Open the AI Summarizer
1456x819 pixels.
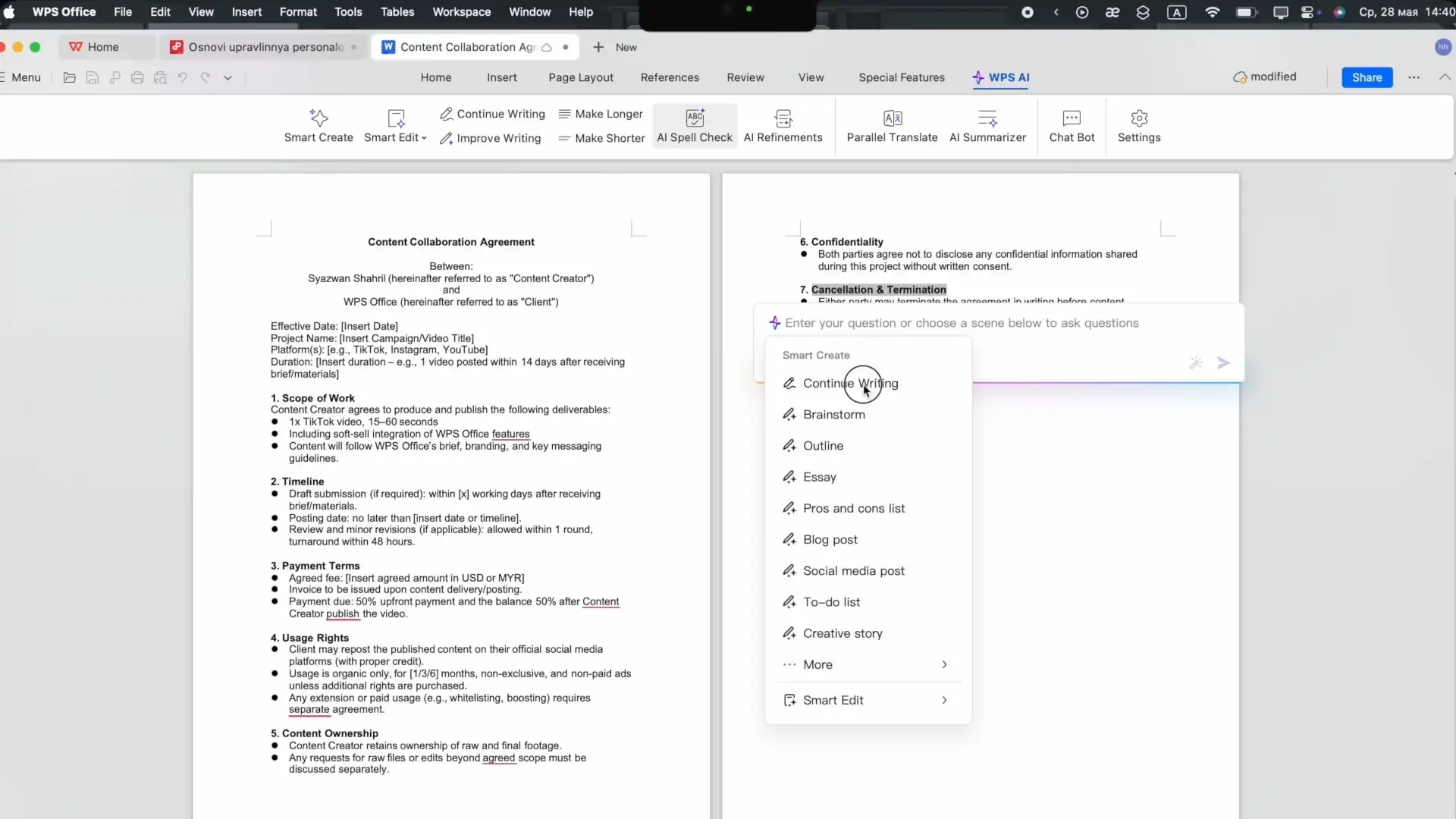[987, 126]
